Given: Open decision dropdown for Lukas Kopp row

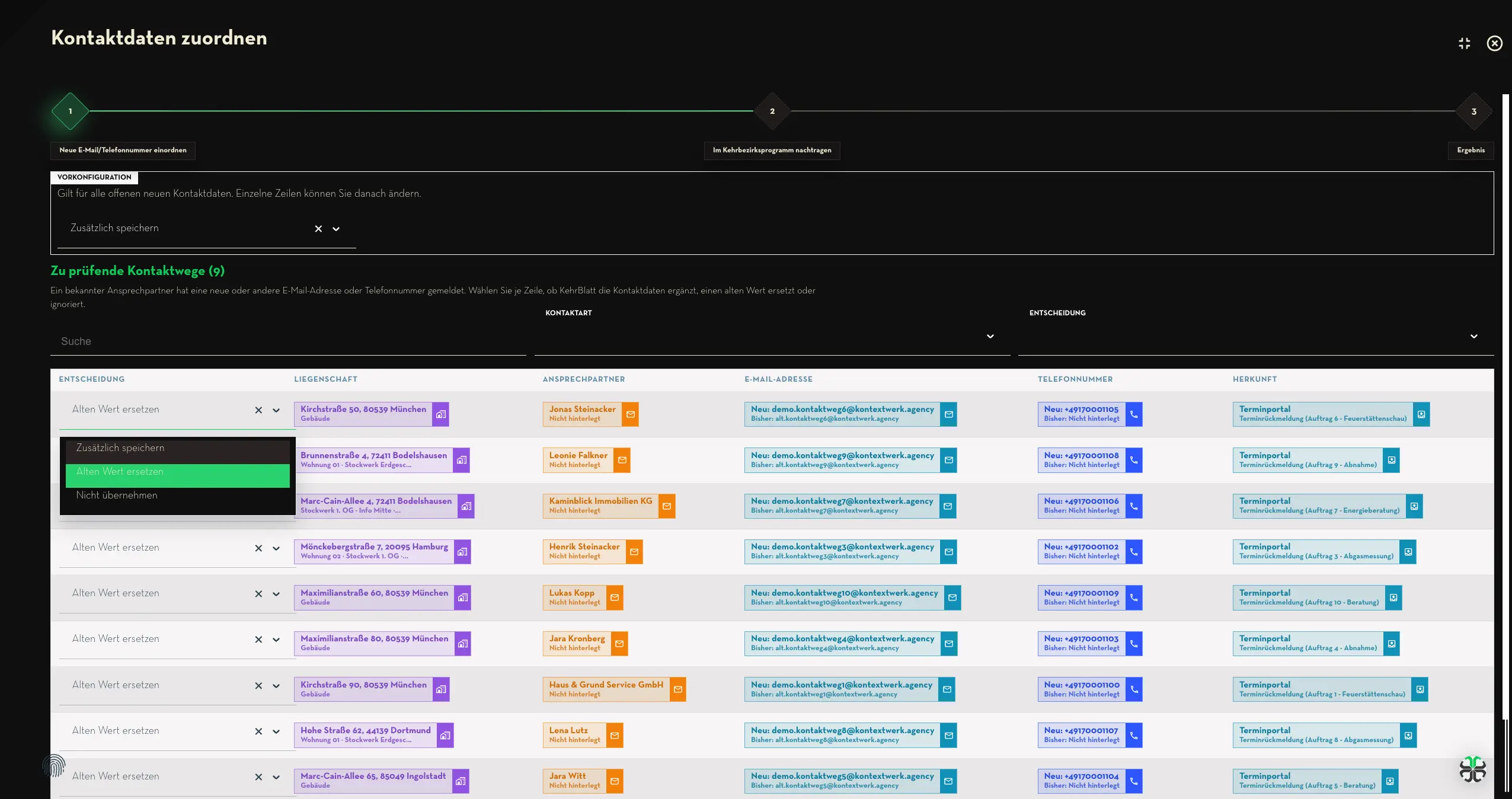Looking at the screenshot, I should 276,594.
